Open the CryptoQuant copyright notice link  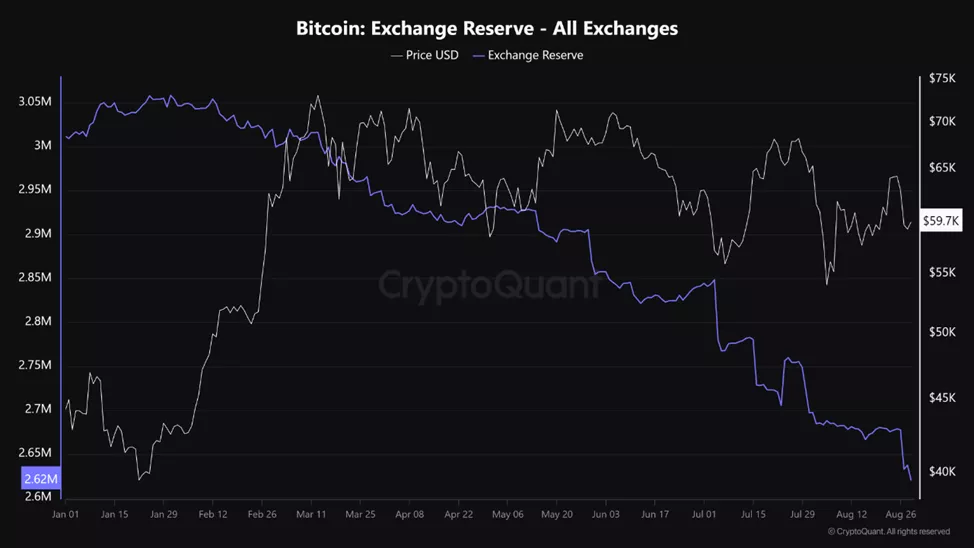889,532
